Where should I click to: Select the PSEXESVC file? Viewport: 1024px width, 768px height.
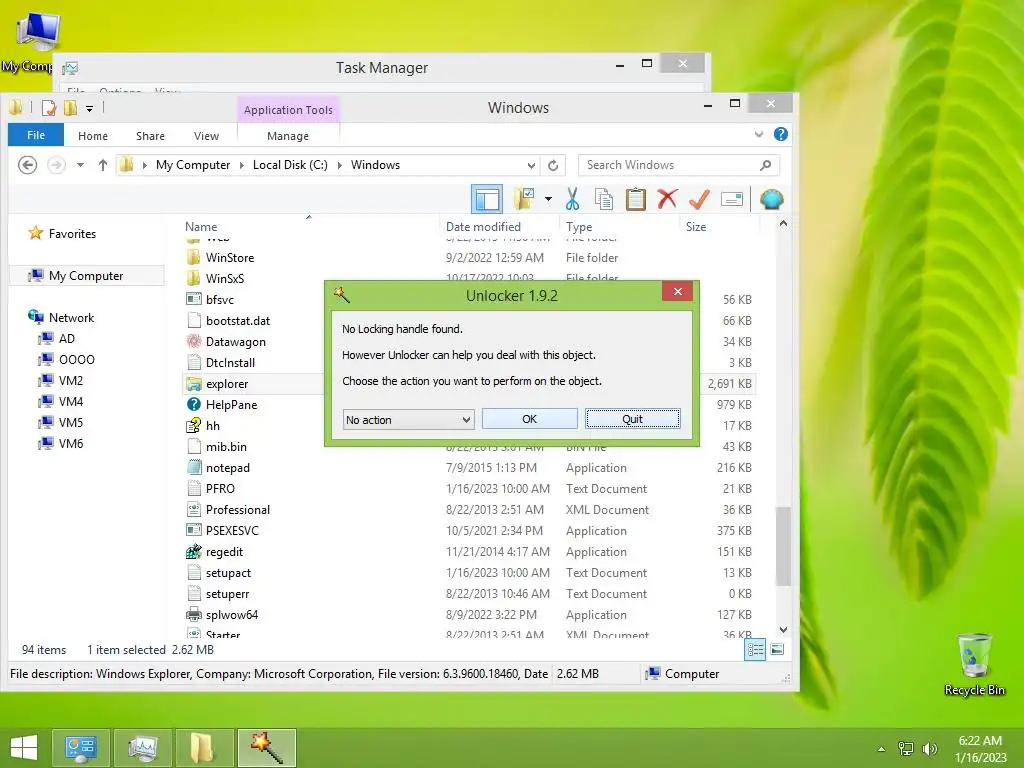click(x=232, y=531)
